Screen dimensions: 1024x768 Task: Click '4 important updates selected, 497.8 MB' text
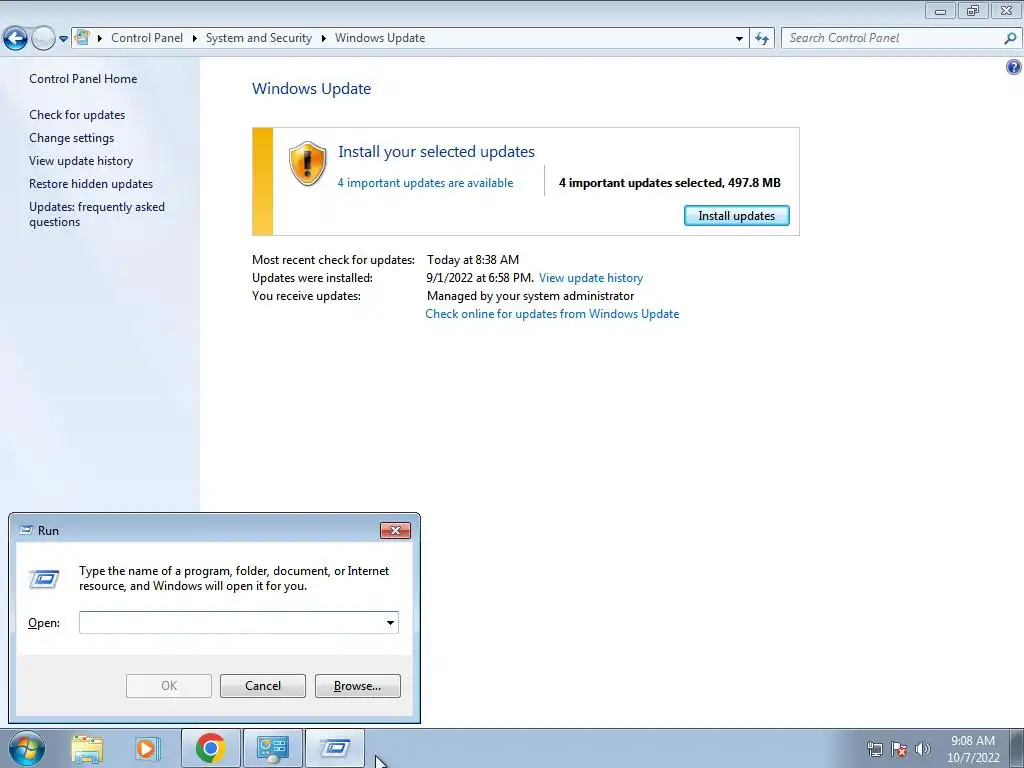pyautogui.click(x=669, y=183)
